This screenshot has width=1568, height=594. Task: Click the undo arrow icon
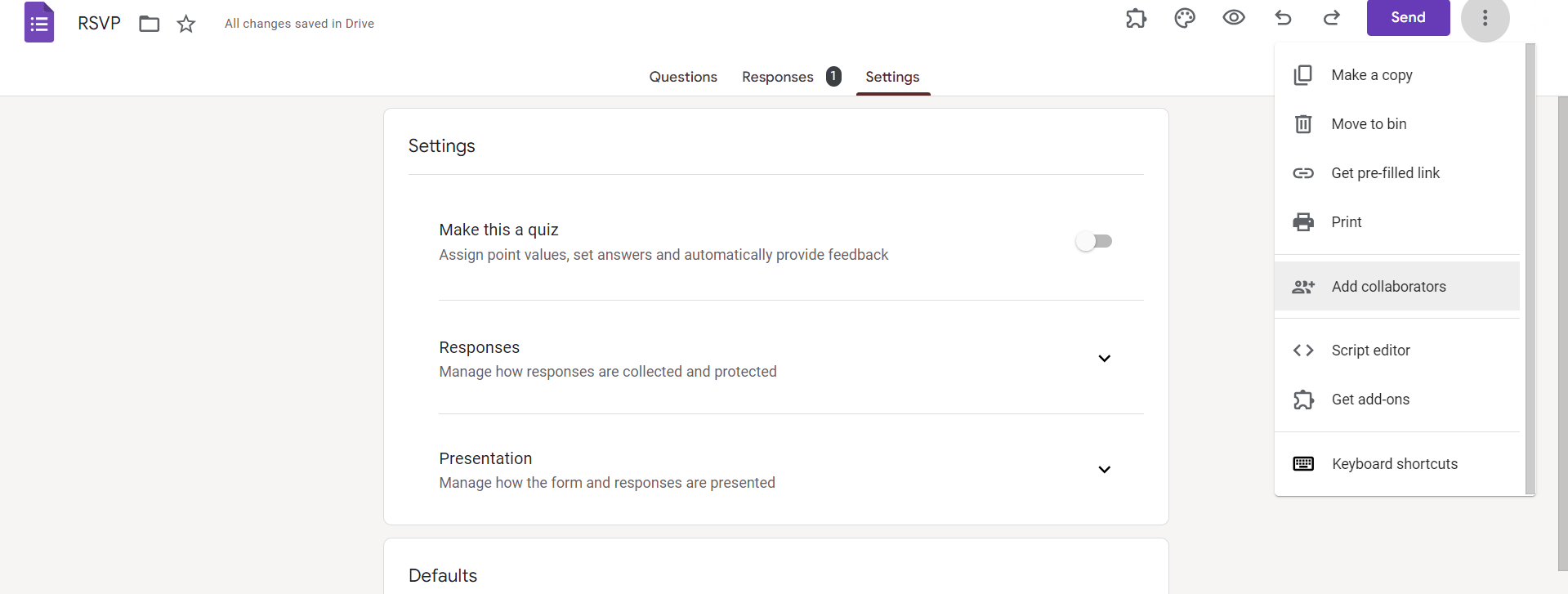tap(1283, 17)
